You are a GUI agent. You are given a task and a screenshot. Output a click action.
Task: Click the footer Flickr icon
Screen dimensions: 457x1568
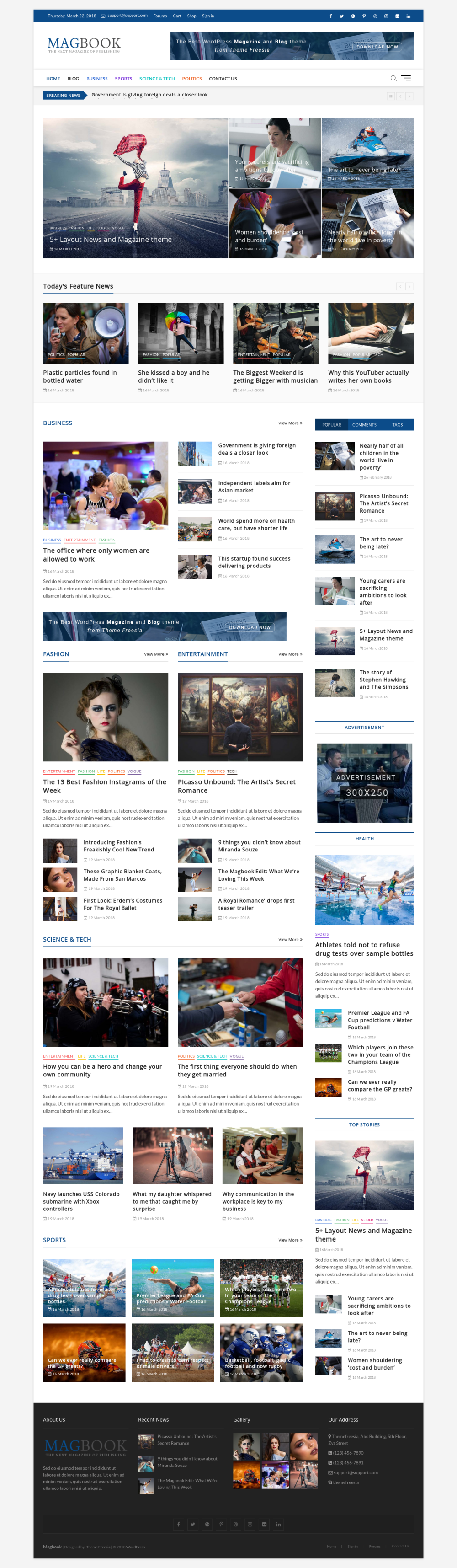[264, 1524]
